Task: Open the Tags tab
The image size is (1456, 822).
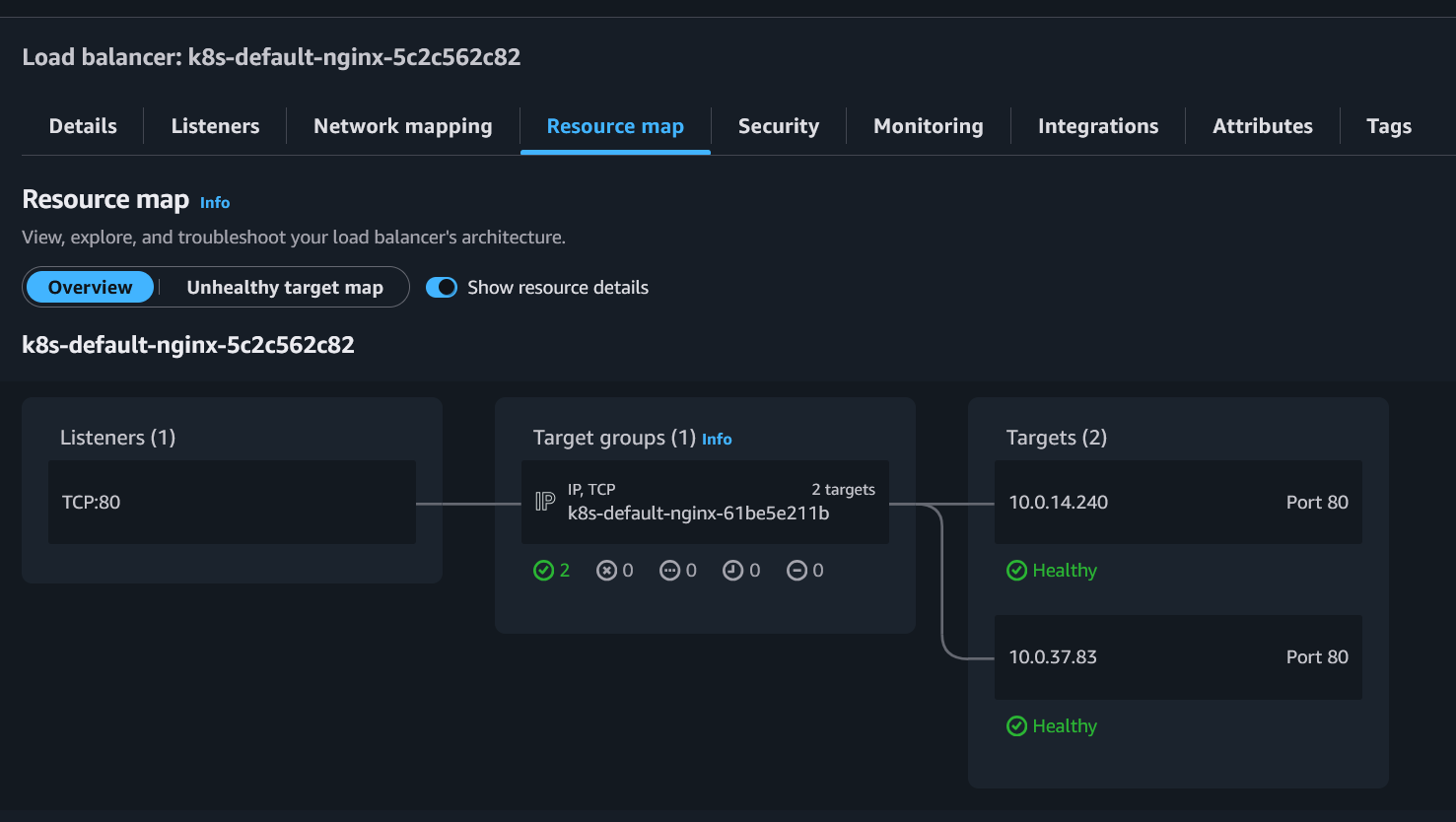Action: 1389,125
